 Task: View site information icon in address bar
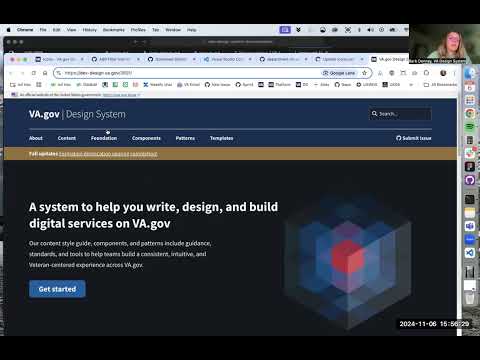click(59, 73)
